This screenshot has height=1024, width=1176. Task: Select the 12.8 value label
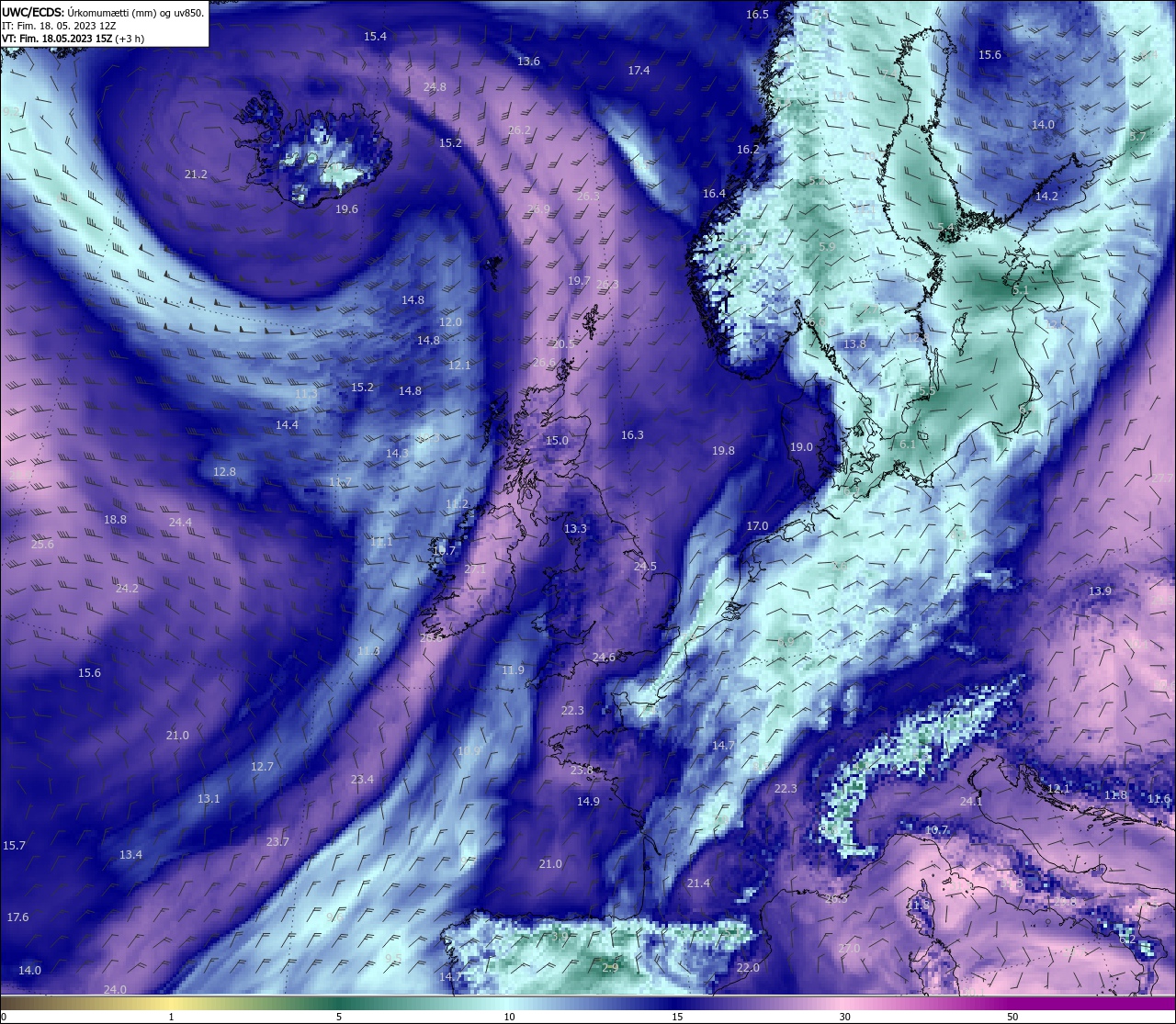(224, 472)
